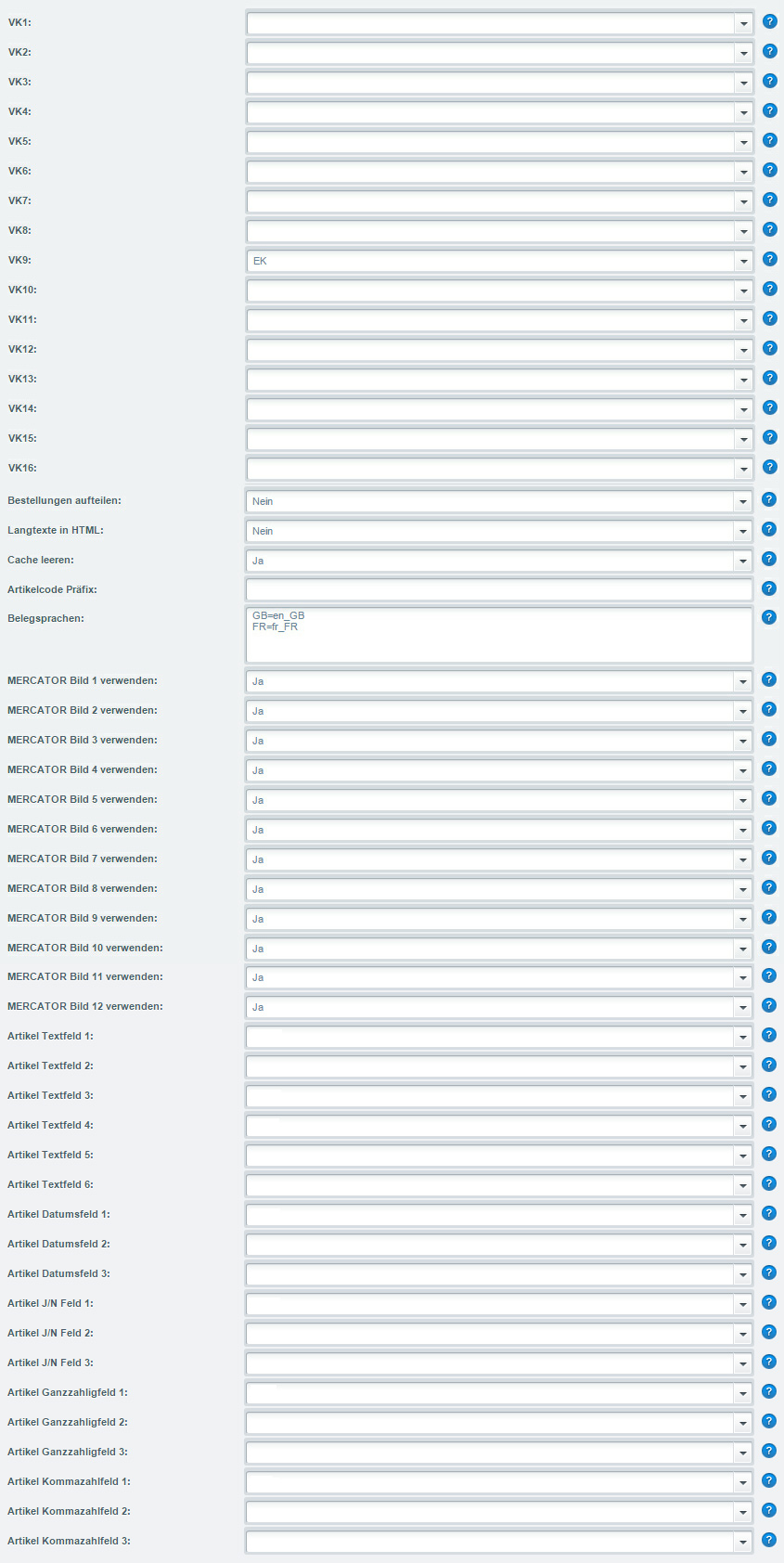Image resolution: width=784 pixels, height=1563 pixels.
Task: Open help for Artikel J/N Feld 2
Action: 769,1332
